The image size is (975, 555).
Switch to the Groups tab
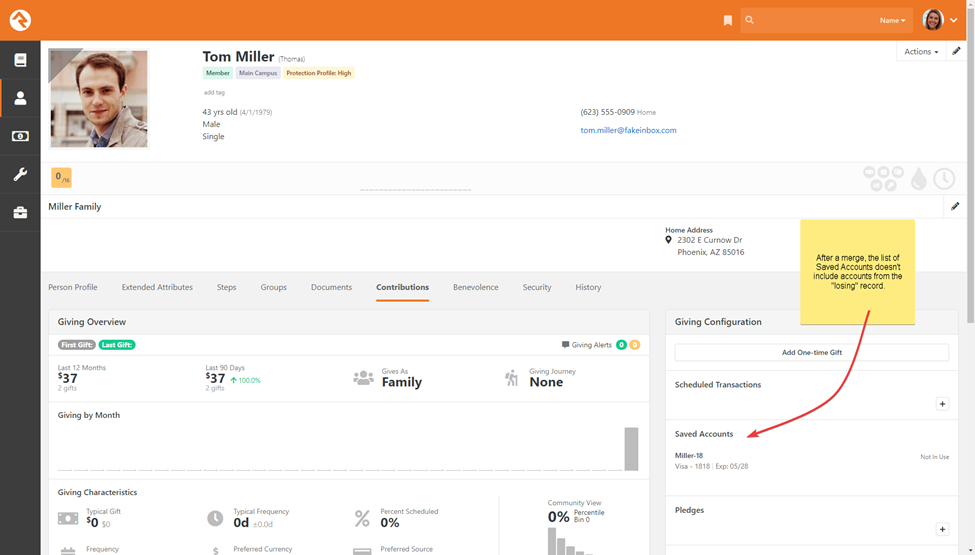point(274,287)
